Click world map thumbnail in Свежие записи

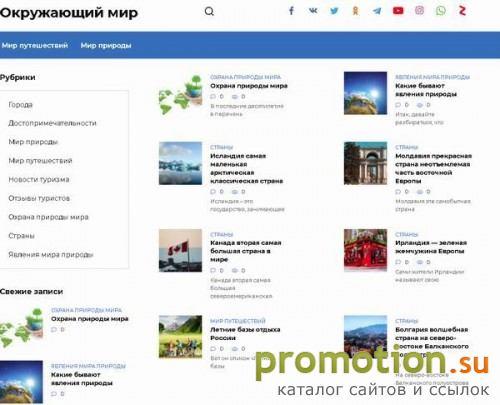21,327
